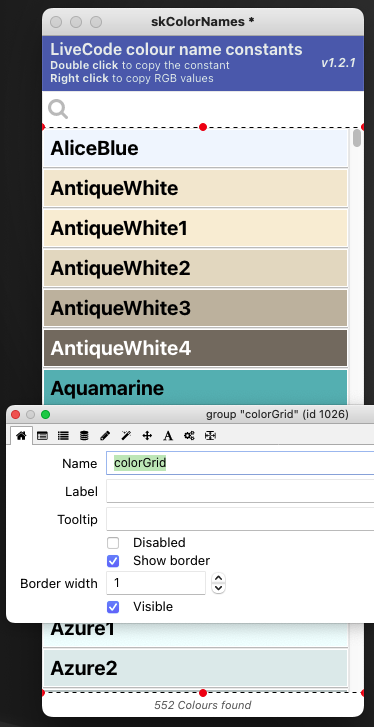
Task: Select the AntiqueWhite3 colour row
Action: [x=195, y=308]
